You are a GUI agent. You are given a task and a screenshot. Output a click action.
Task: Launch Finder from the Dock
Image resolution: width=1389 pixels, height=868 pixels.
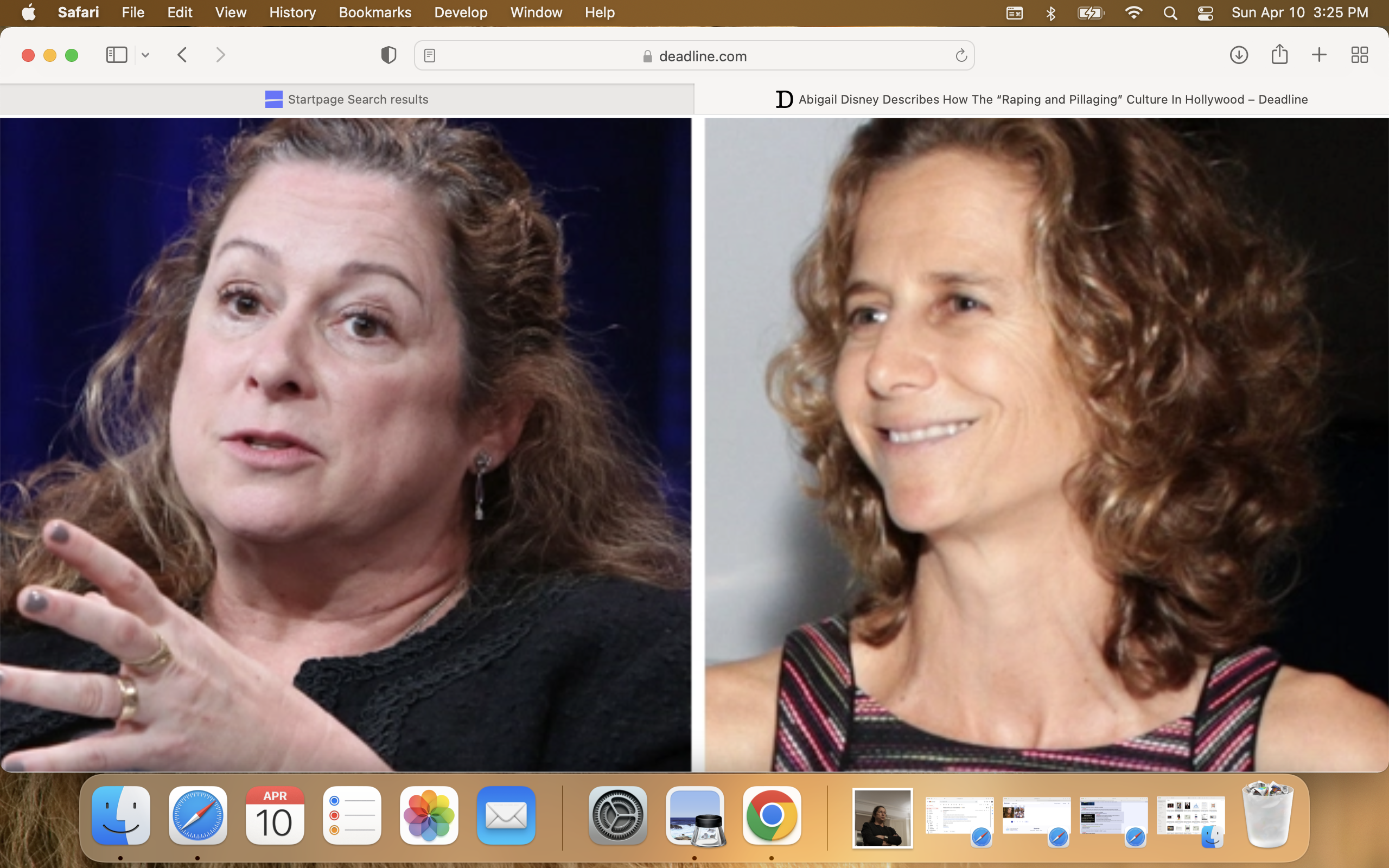click(120, 815)
